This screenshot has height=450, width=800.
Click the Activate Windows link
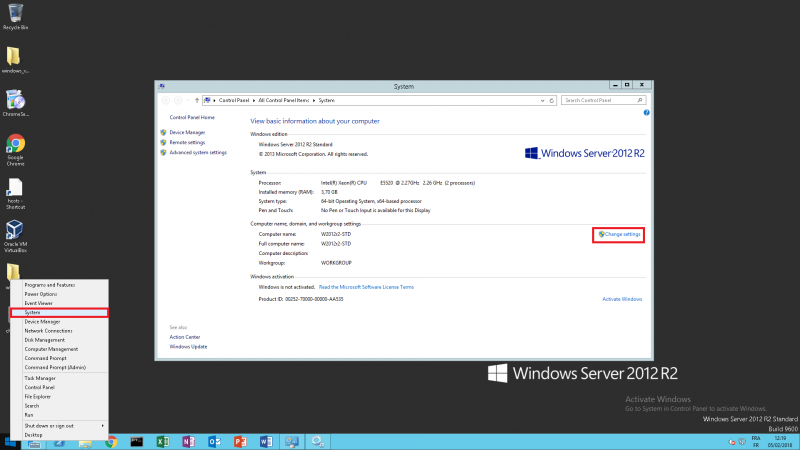pyautogui.click(x=622, y=299)
